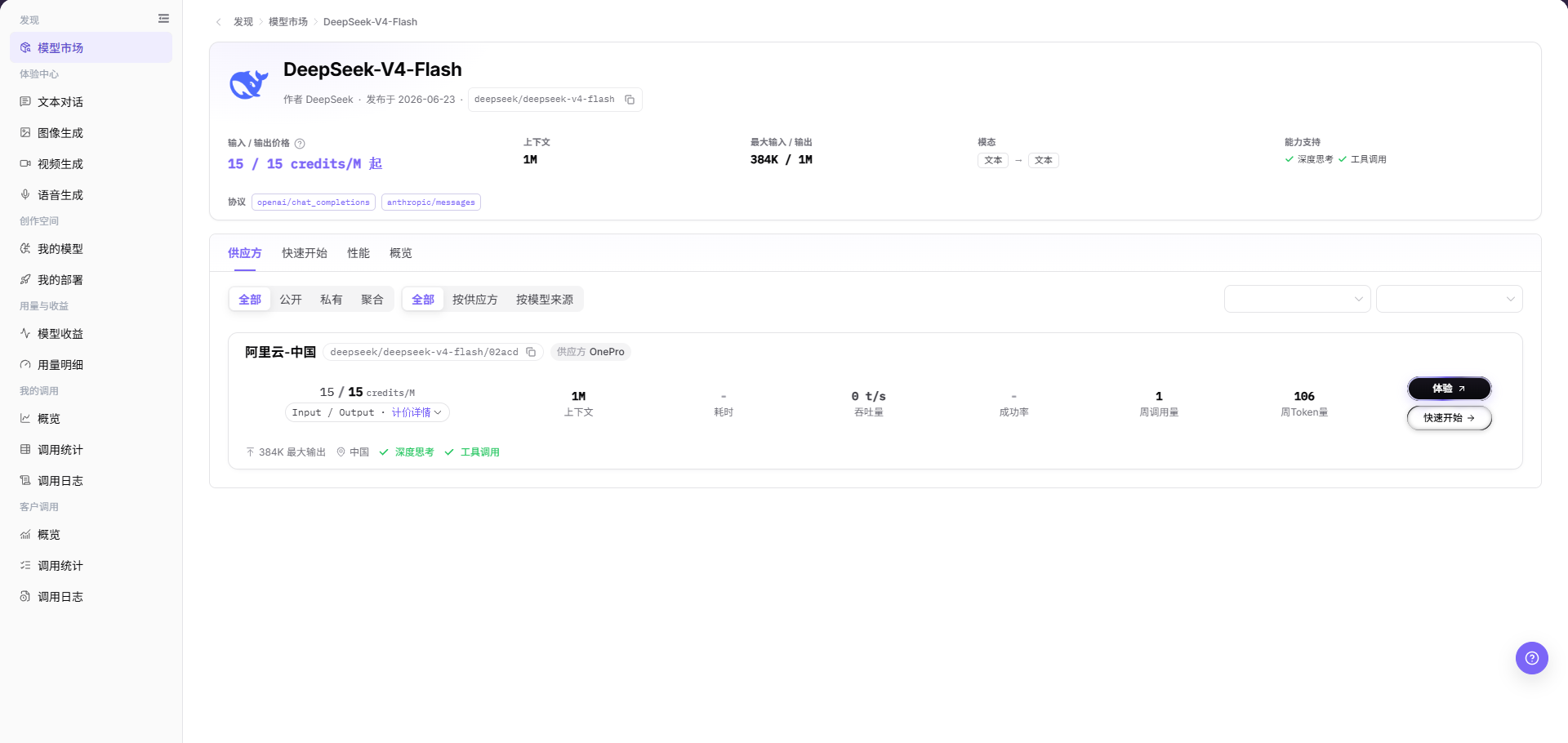The image size is (1568, 743).
Task: Expand the 计价详情 pricing details
Action: (x=416, y=413)
